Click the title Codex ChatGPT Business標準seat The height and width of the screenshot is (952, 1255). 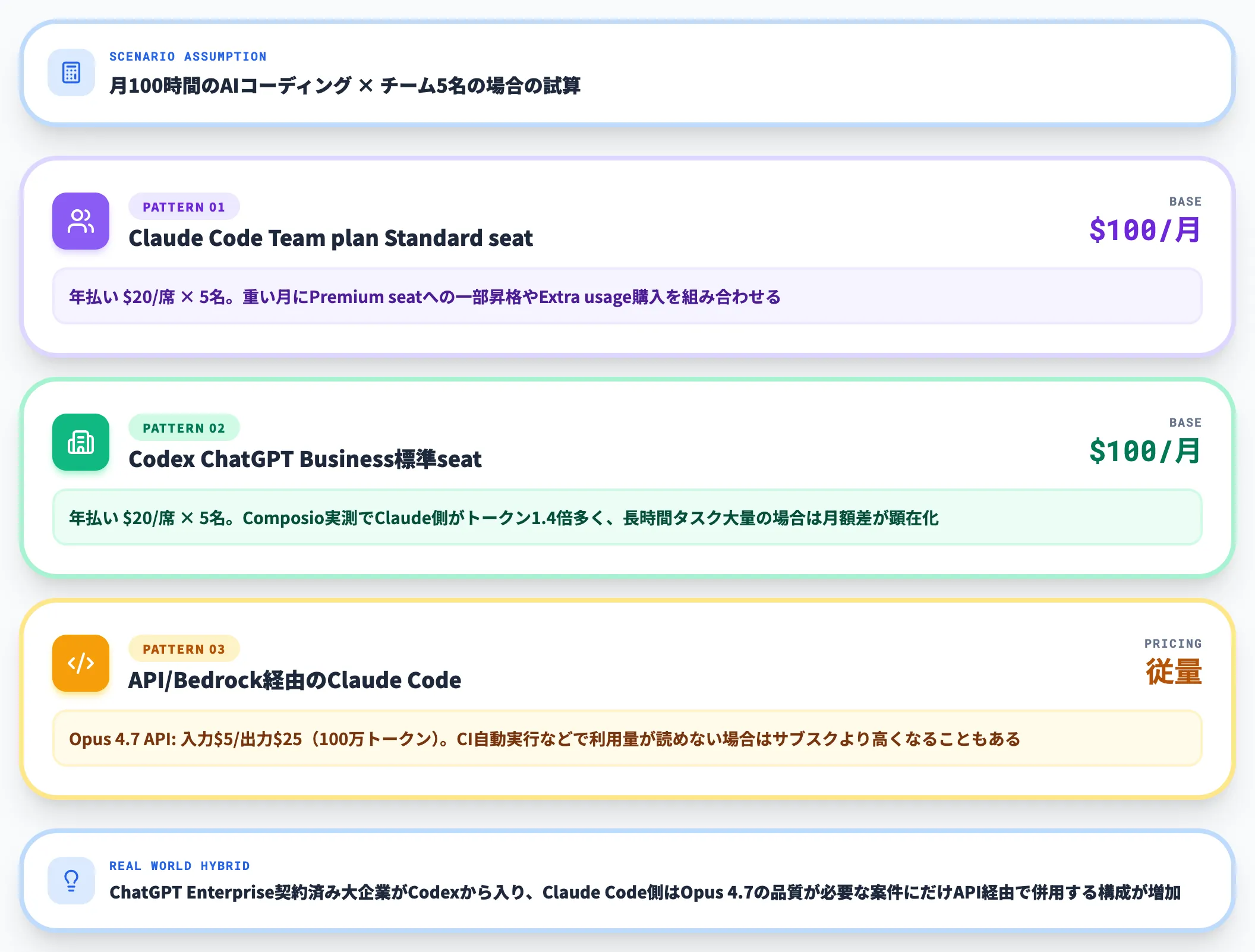tap(305, 459)
